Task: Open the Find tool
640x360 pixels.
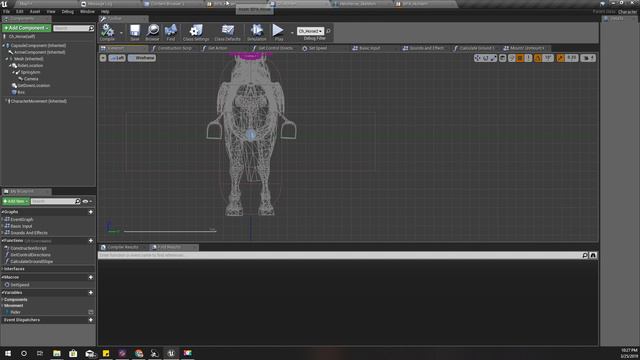Action: (171, 32)
